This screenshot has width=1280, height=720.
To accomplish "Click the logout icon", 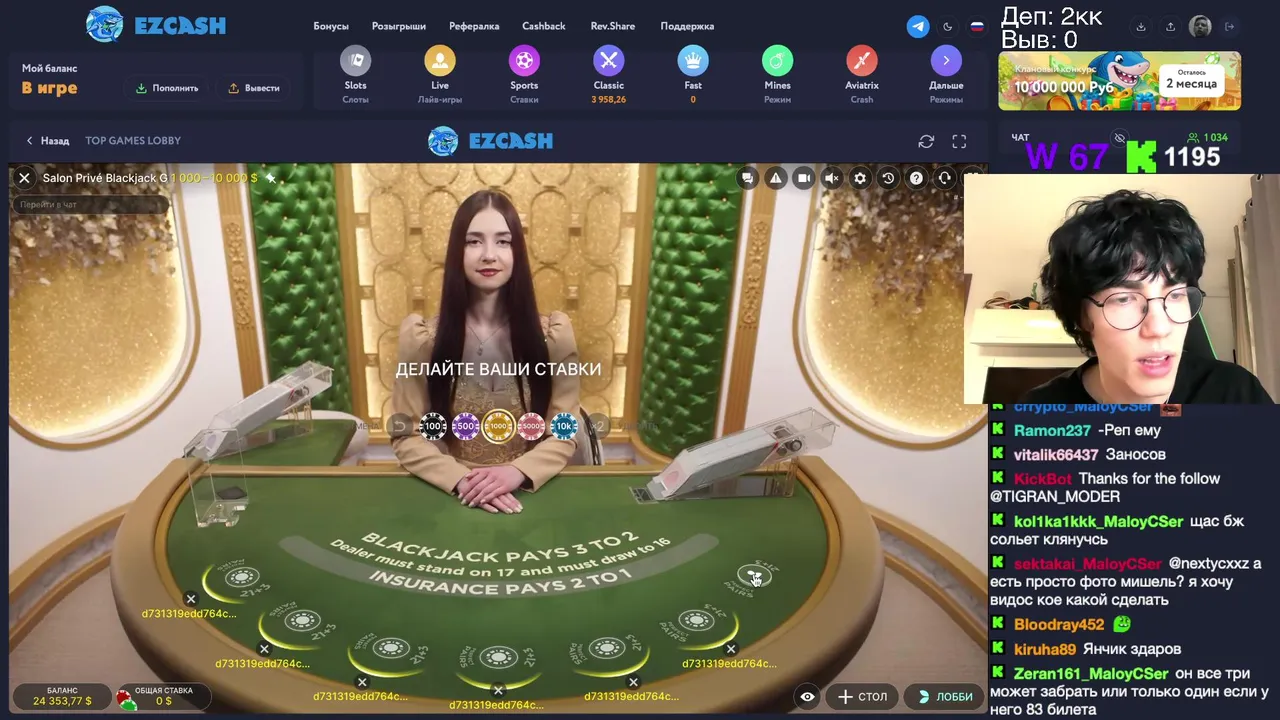I will pos(1230,27).
